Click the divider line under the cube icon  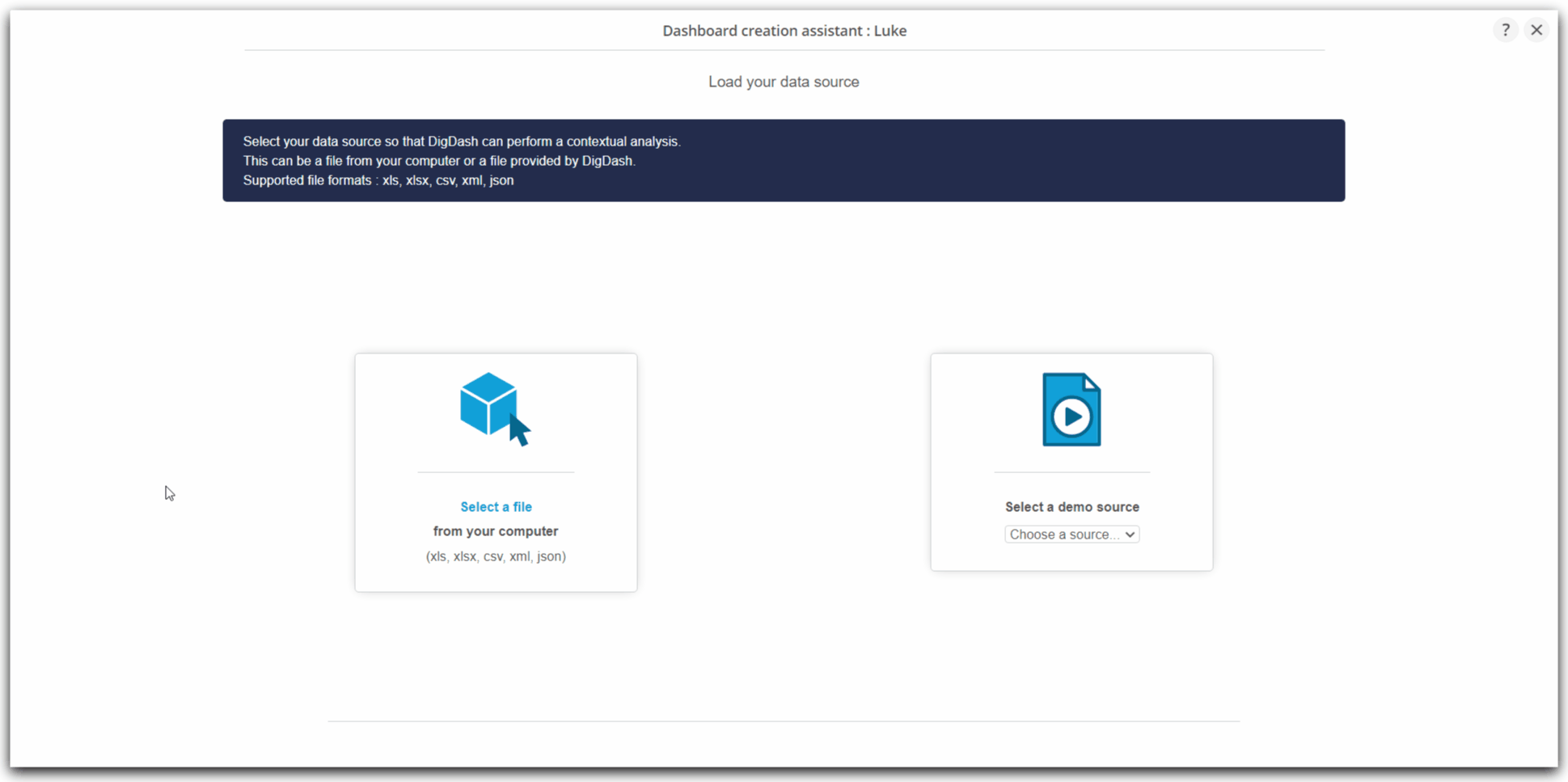496,471
